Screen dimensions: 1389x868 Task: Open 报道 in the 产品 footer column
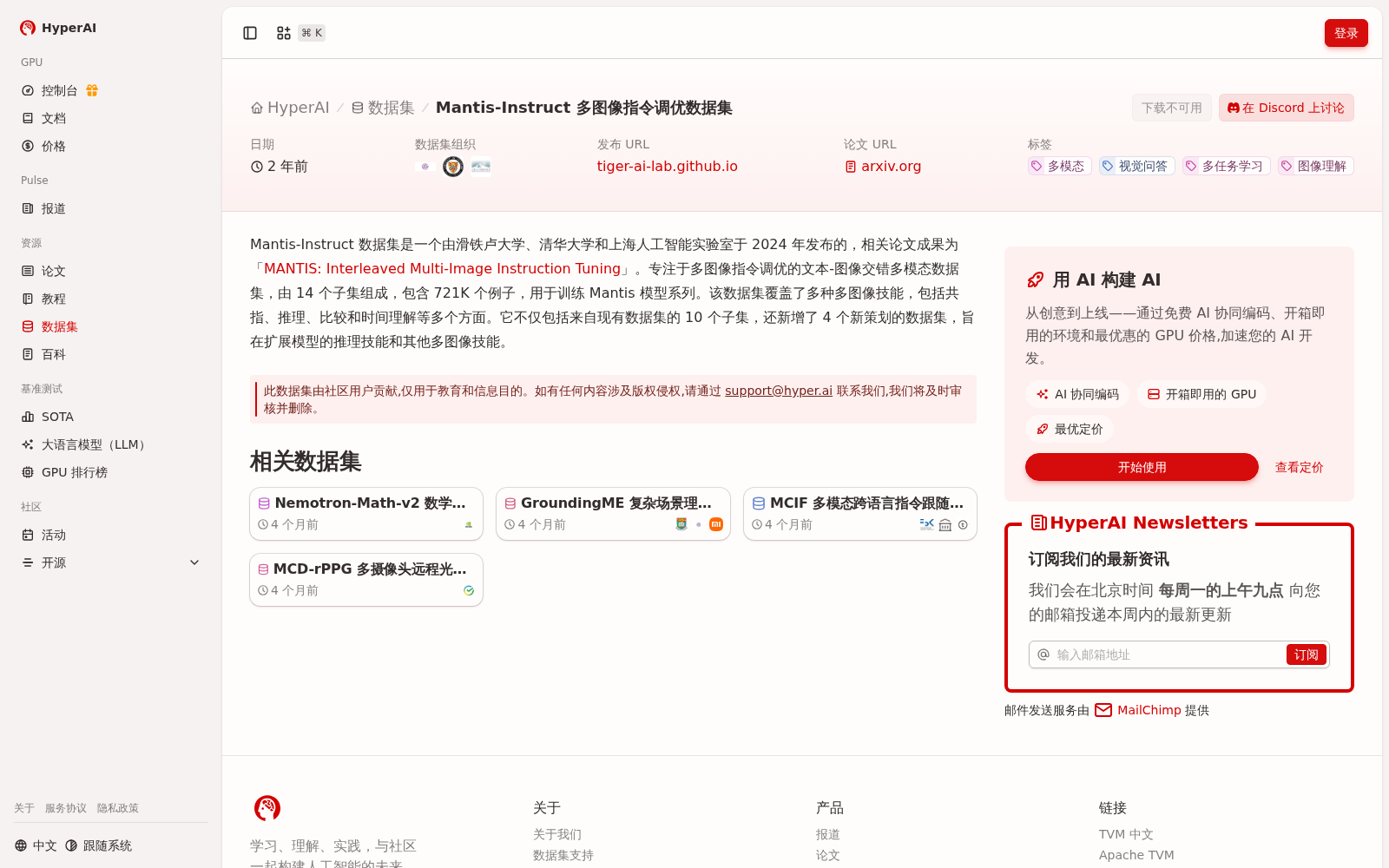(828, 834)
